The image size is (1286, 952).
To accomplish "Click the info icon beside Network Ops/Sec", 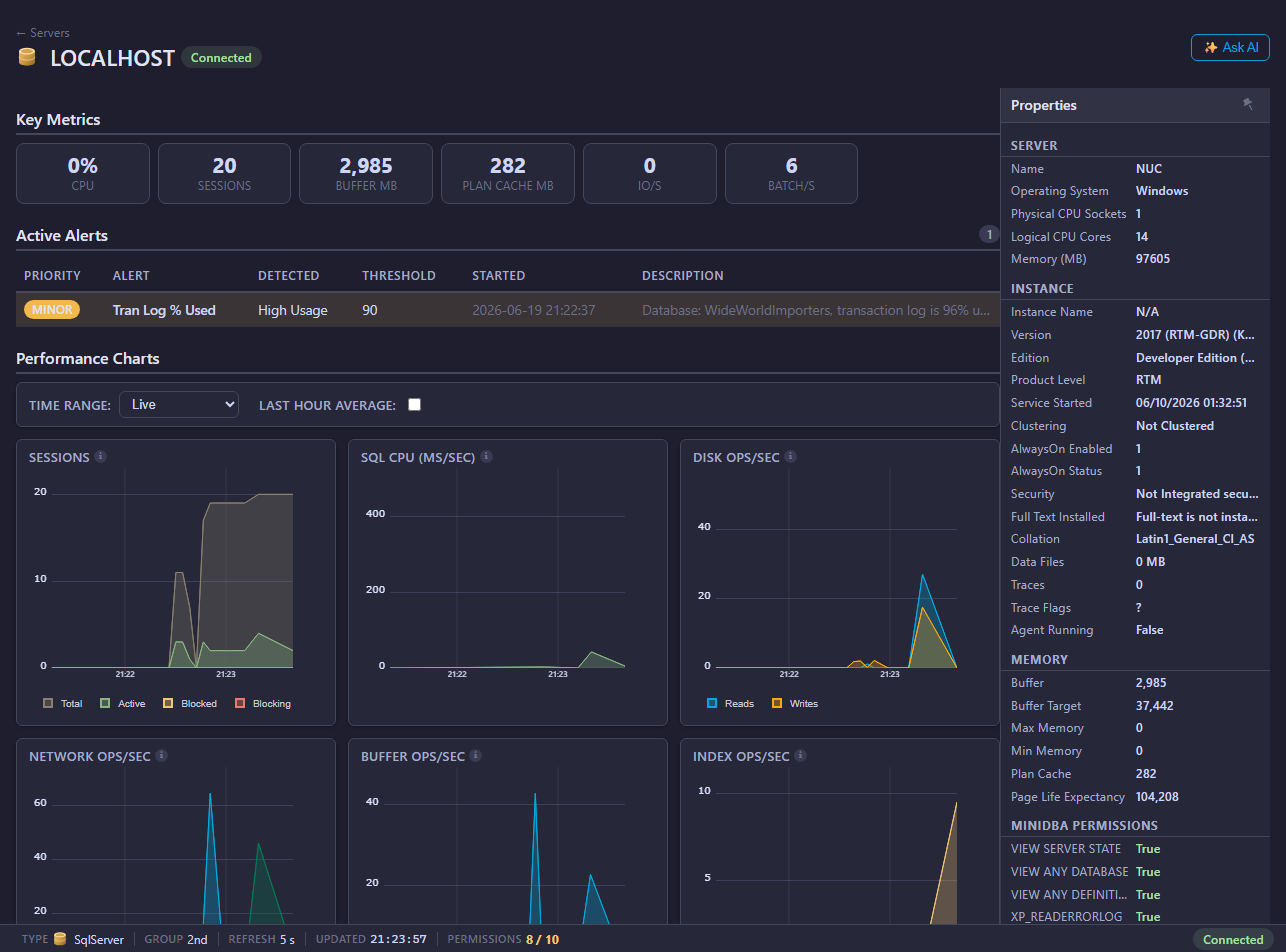I will click(x=161, y=756).
